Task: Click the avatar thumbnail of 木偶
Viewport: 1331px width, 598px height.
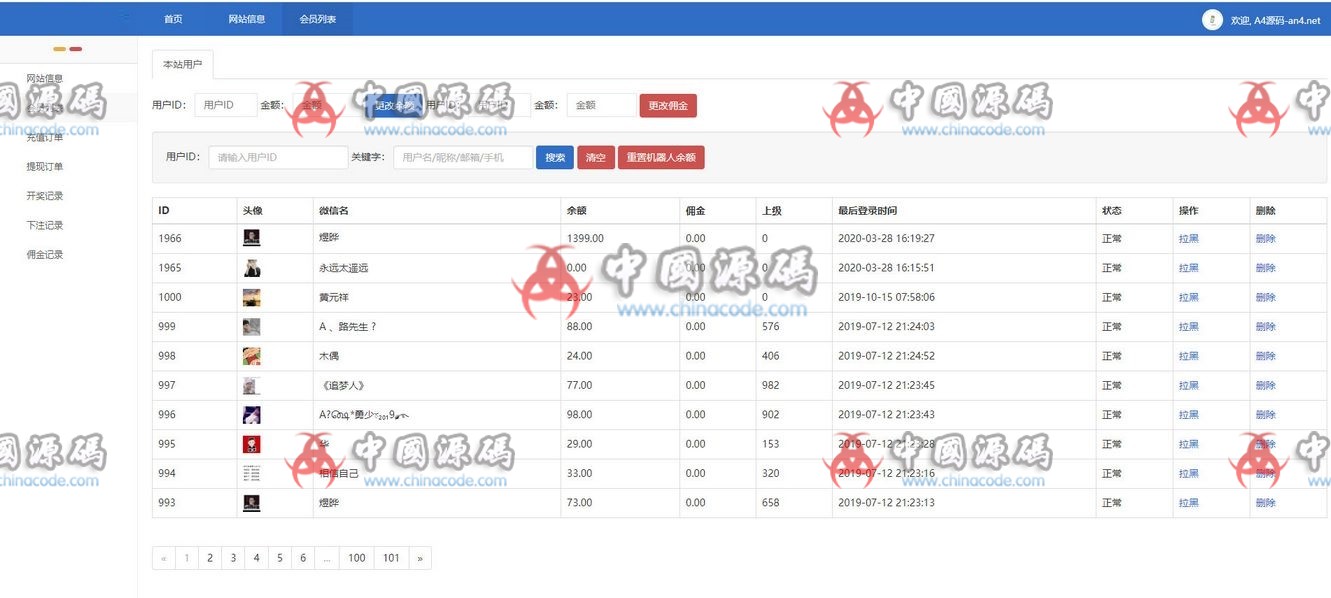Action: 251,356
